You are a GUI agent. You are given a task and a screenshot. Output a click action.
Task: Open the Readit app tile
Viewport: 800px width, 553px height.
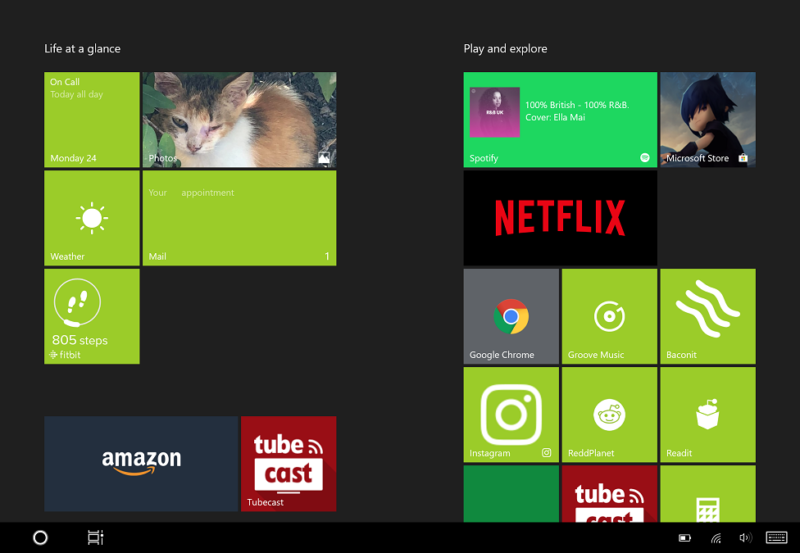point(707,414)
